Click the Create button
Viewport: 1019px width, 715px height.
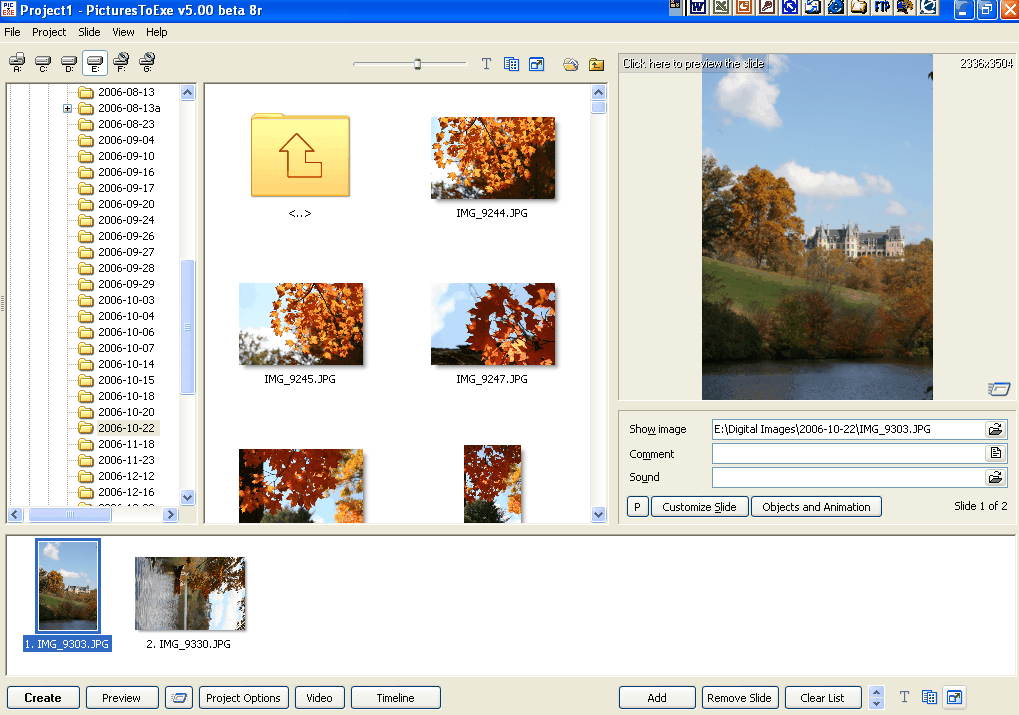(x=43, y=698)
